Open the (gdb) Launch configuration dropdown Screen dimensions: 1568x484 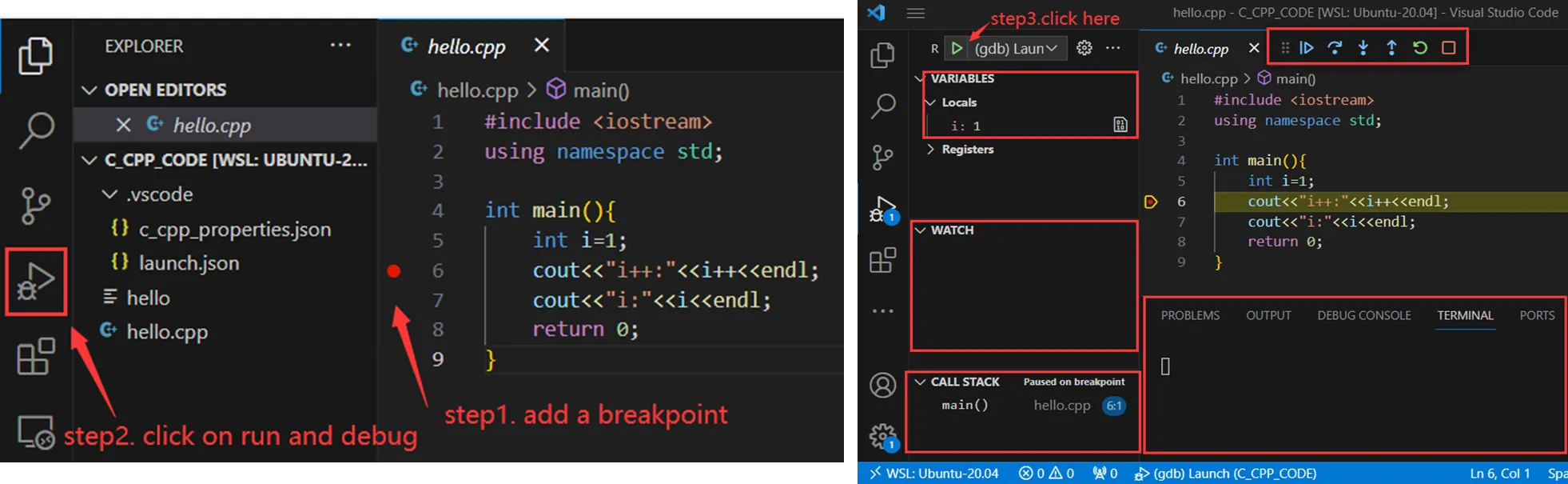tap(1016, 49)
